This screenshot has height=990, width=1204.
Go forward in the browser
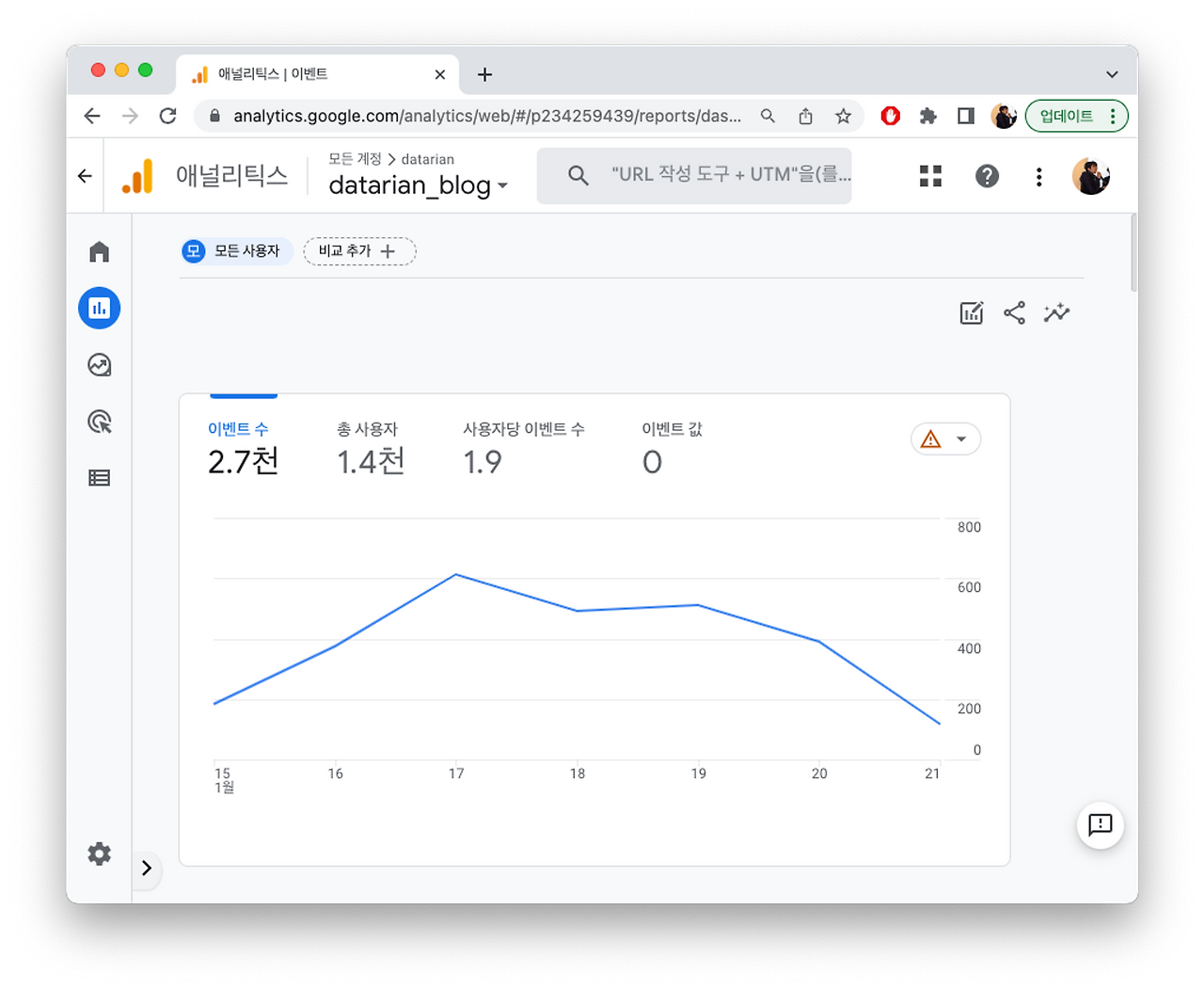(x=130, y=116)
